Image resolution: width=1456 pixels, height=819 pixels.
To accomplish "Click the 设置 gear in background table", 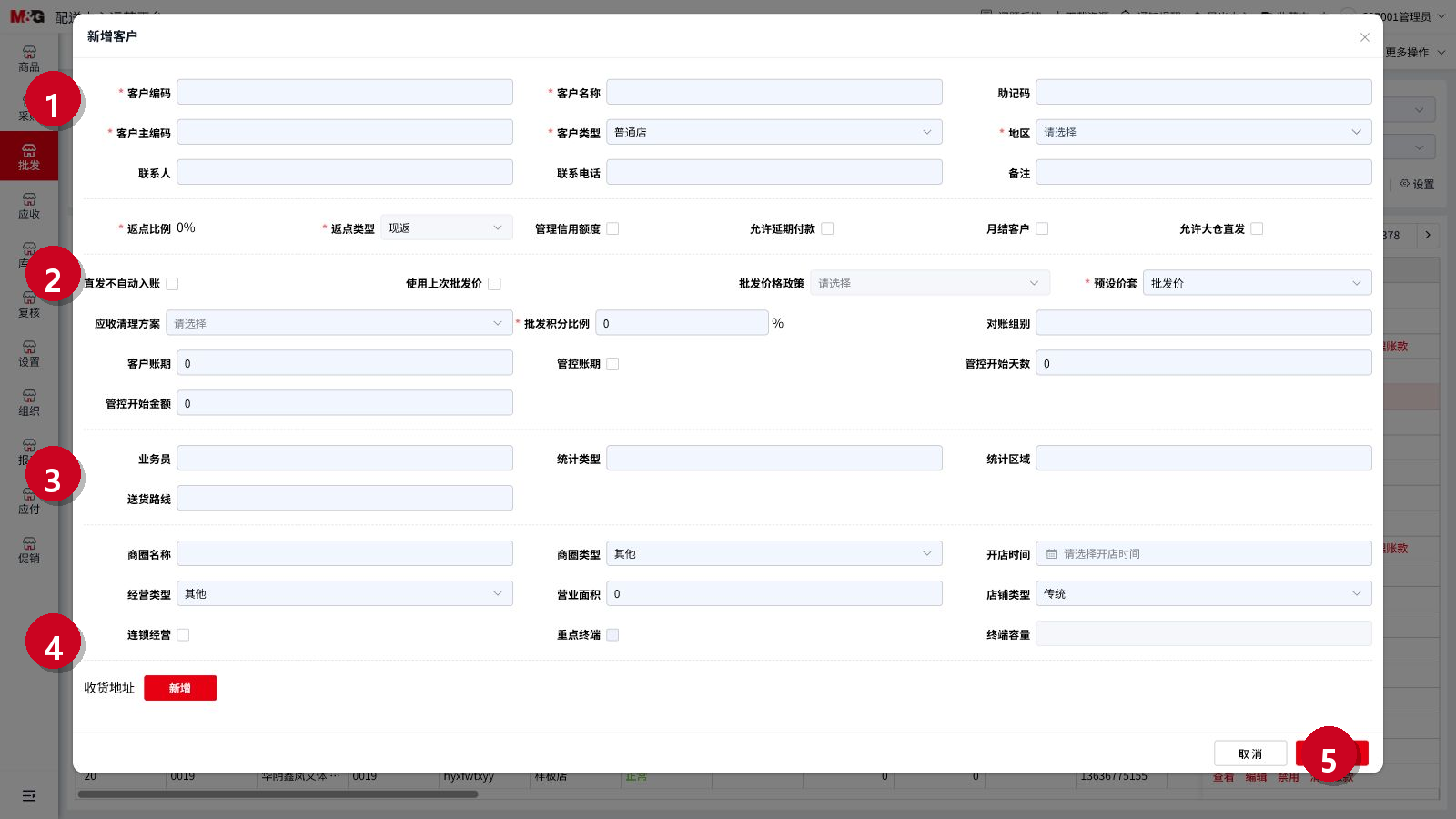I will click(1417, 184).
